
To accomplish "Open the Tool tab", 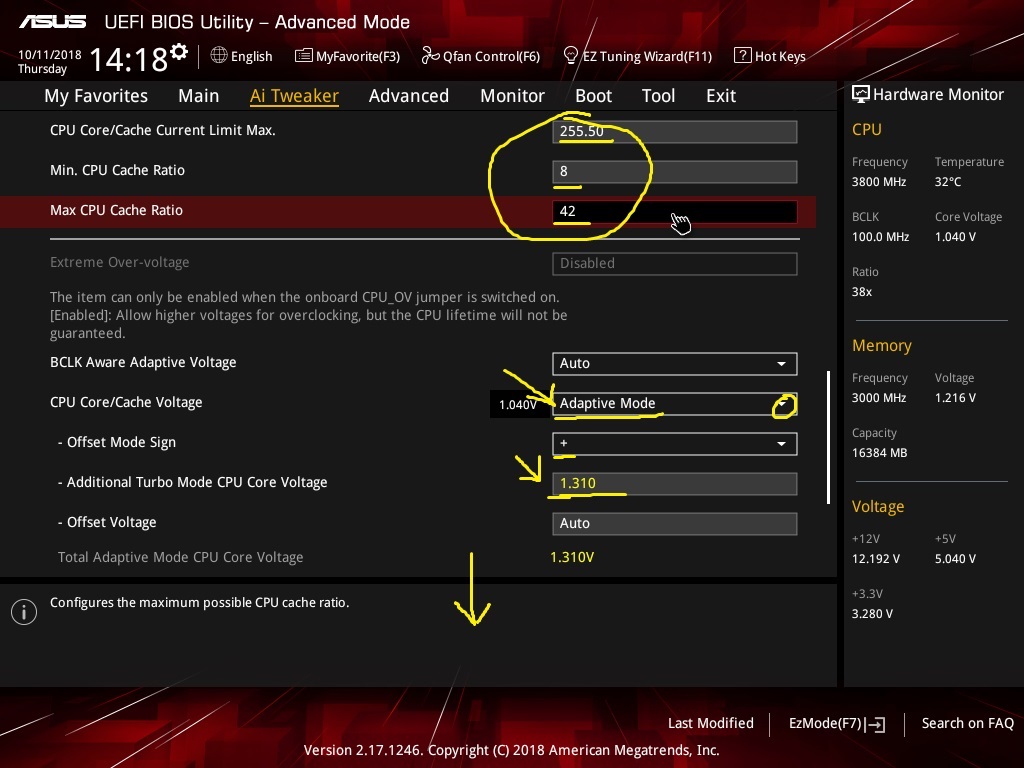I will point(658,96).
